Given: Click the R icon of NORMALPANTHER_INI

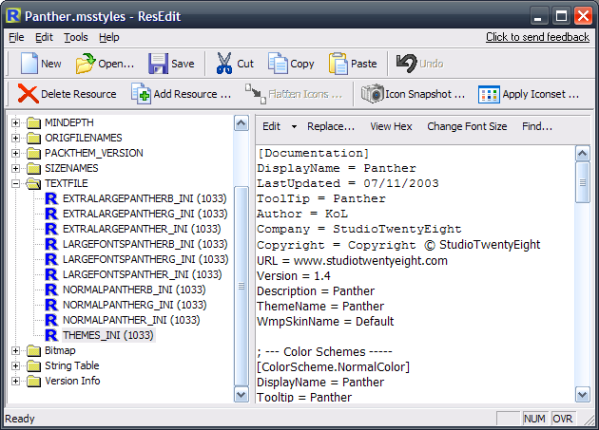Looking at the screenshot, I should [51, 320].
